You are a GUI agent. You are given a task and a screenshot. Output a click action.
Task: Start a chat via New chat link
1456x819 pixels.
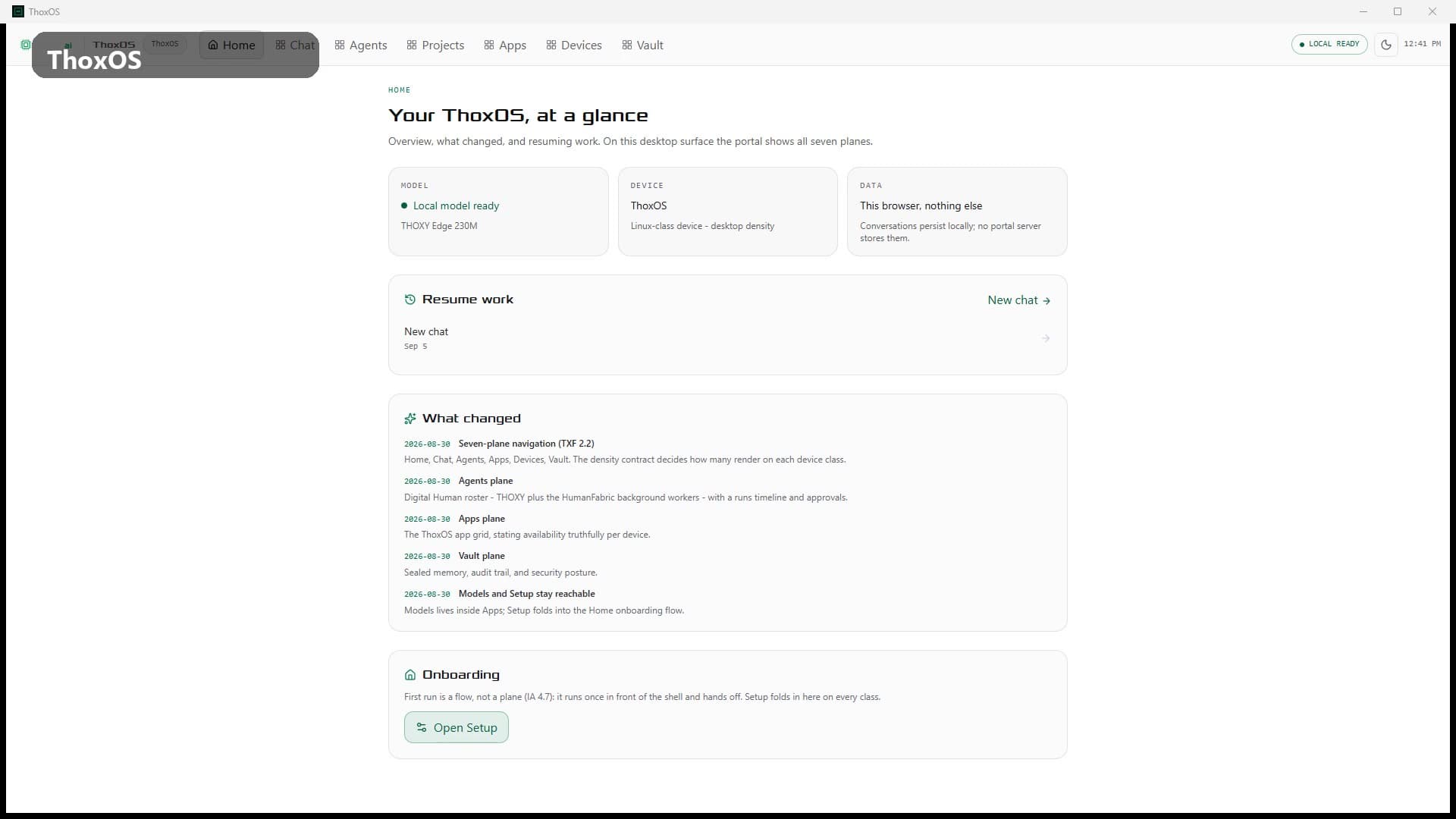1018,300
